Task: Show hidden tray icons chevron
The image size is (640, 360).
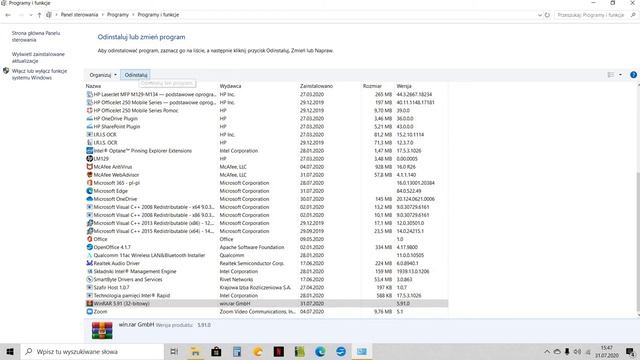Action: [x=547, y=351]
